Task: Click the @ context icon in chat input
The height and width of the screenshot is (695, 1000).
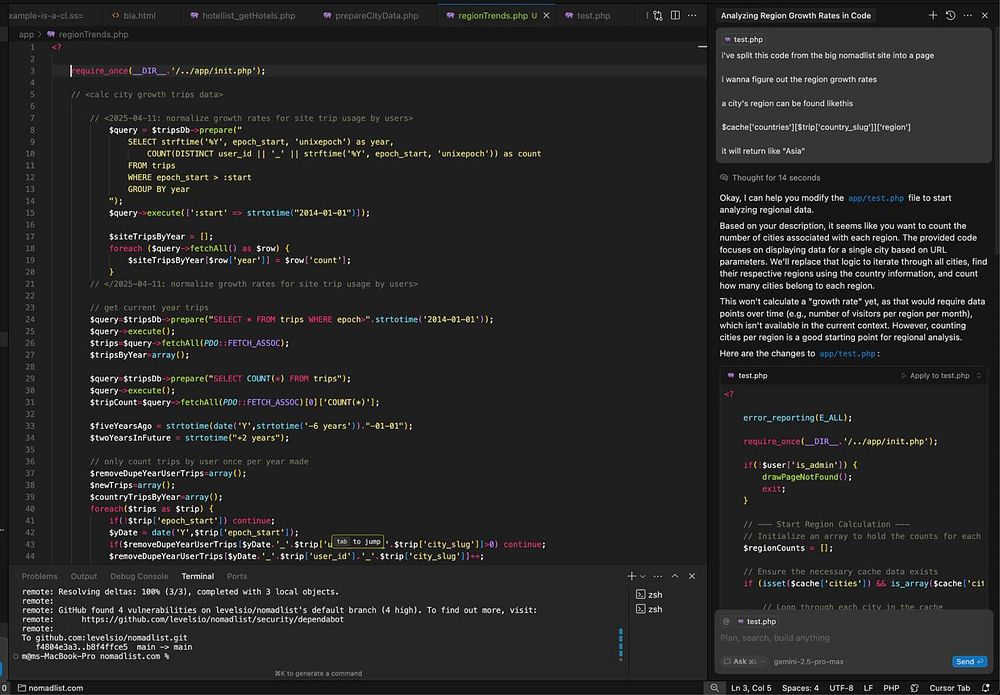Action: coord(726,621)
